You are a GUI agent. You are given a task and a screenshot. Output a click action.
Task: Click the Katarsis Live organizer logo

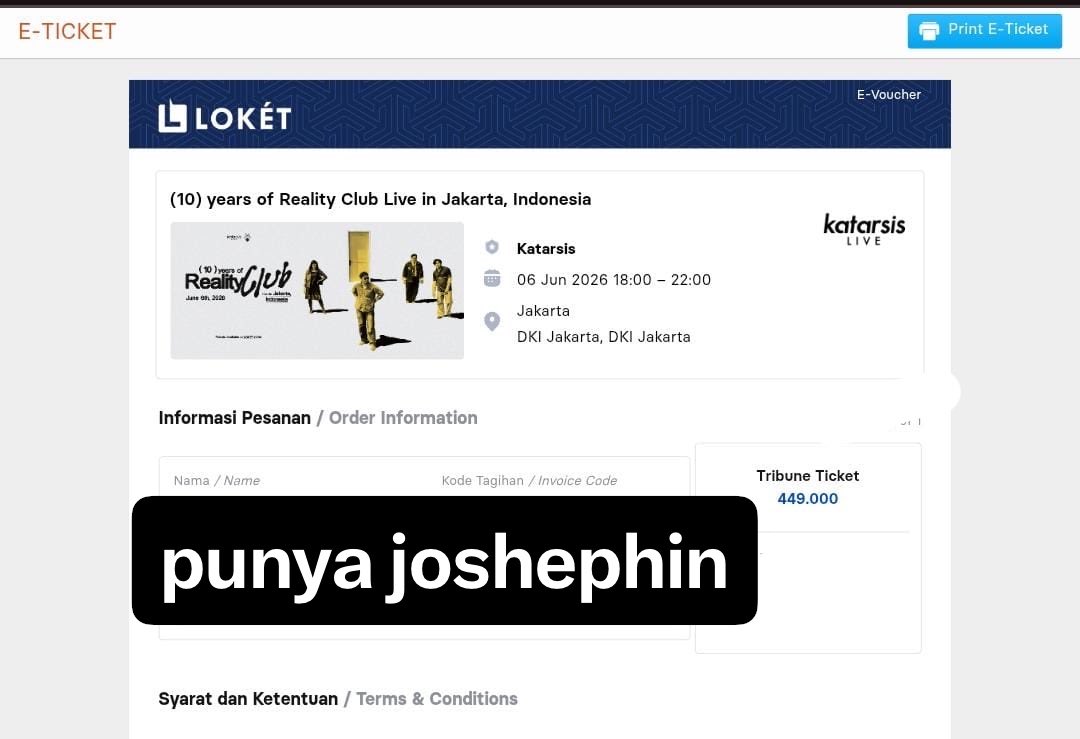click(864, 229)
